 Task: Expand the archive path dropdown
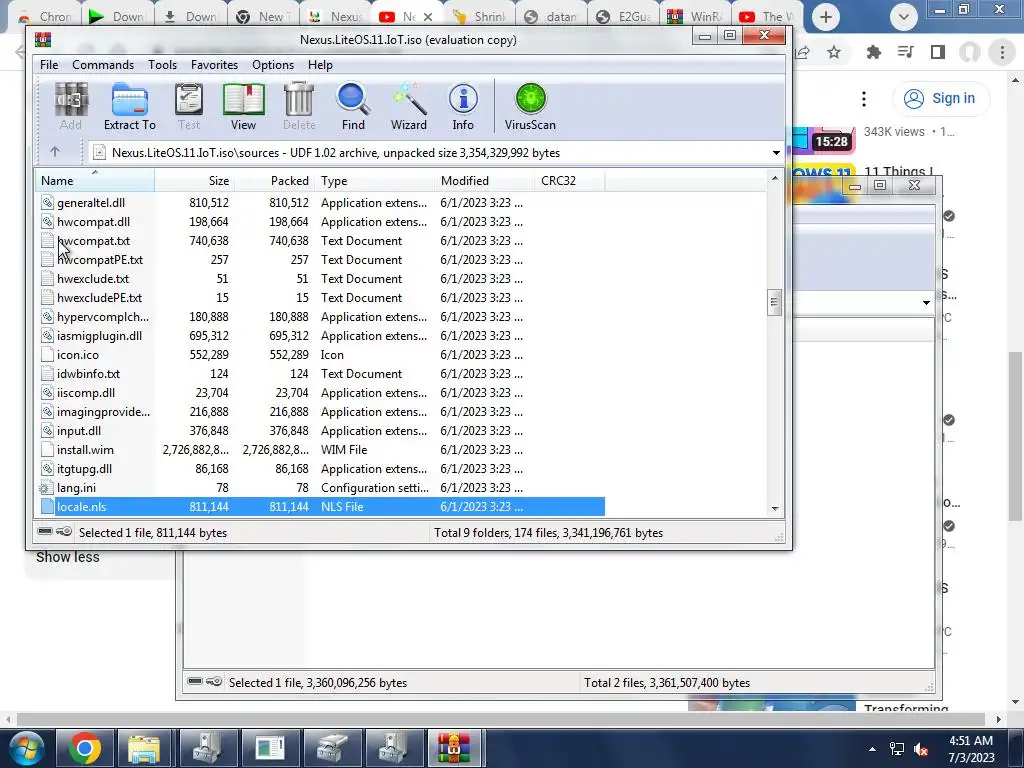point(776,153)
